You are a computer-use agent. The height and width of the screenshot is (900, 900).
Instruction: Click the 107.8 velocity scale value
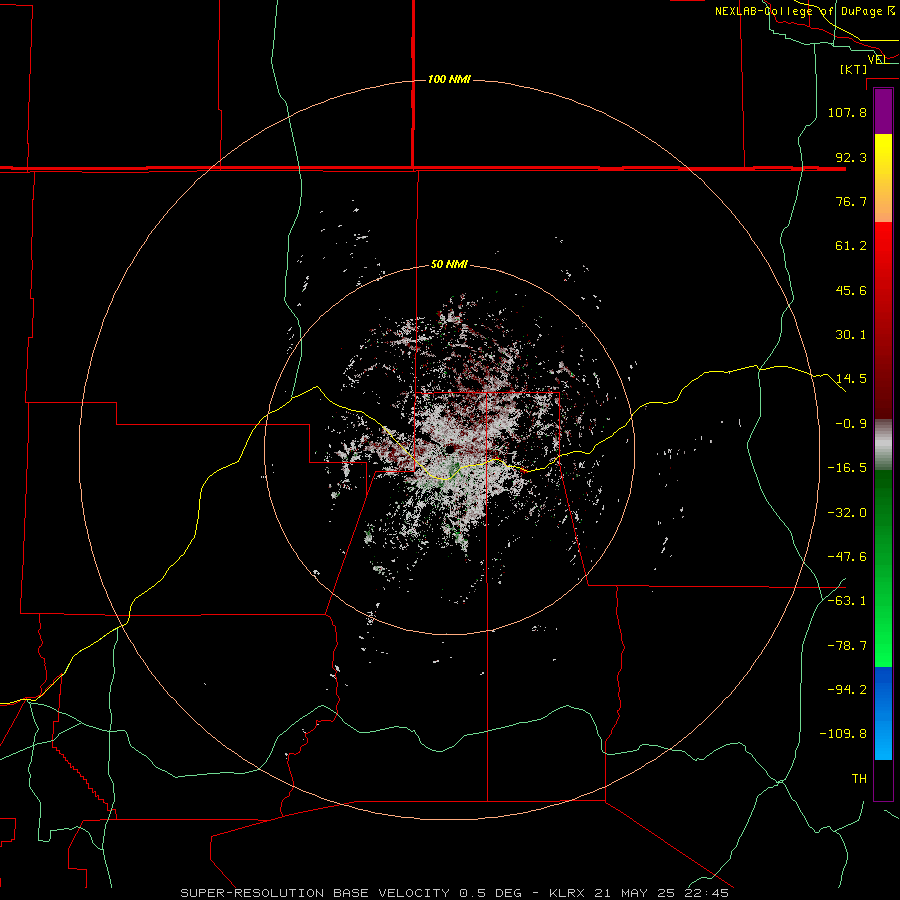[x=847, y=112]
